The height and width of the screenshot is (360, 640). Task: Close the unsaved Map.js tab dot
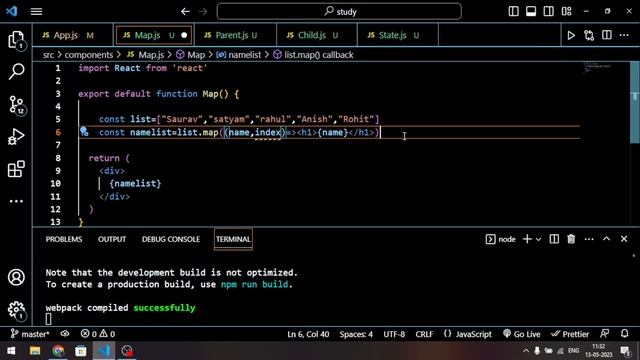[184, 35]
